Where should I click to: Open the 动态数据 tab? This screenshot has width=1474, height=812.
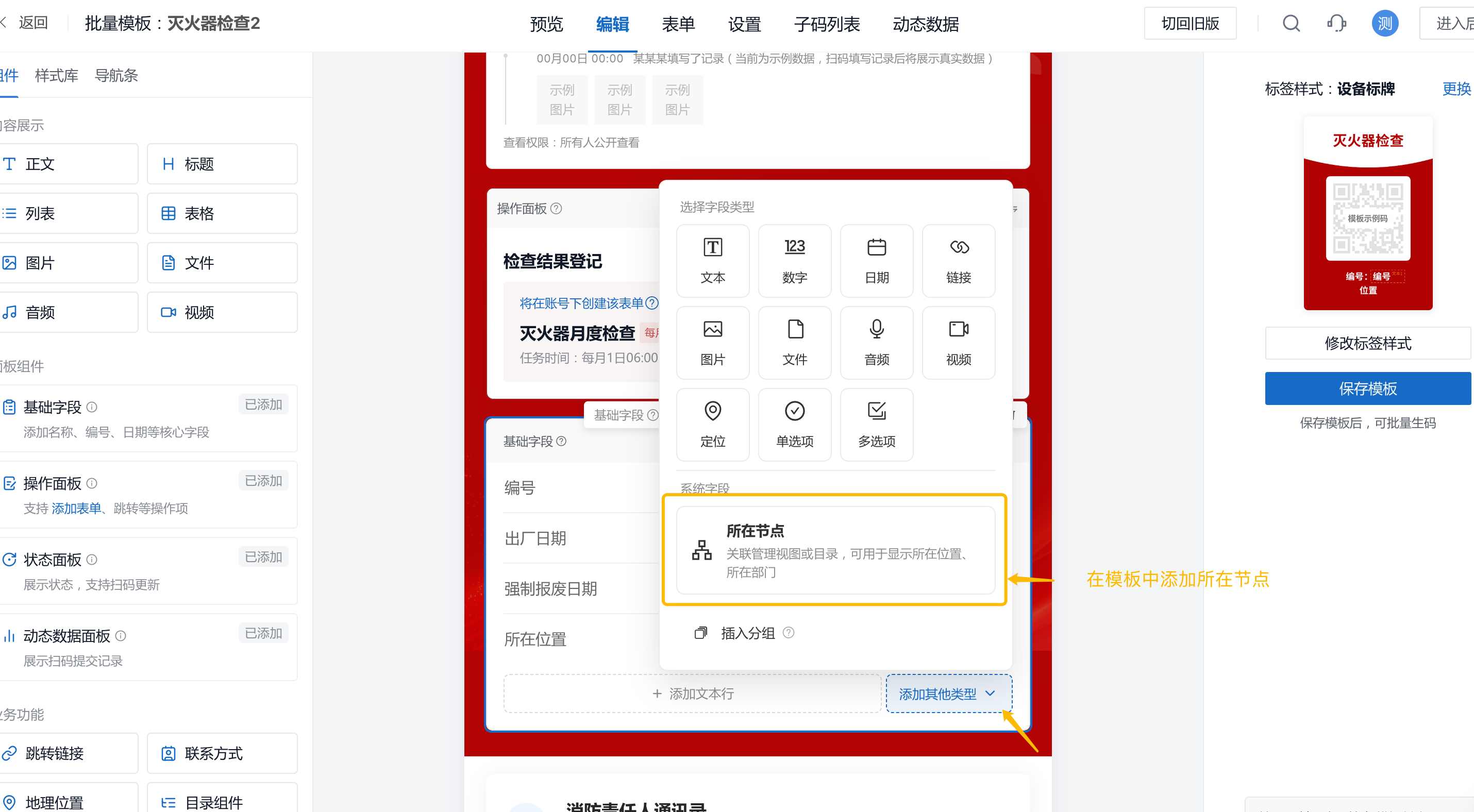coord(925,24)
